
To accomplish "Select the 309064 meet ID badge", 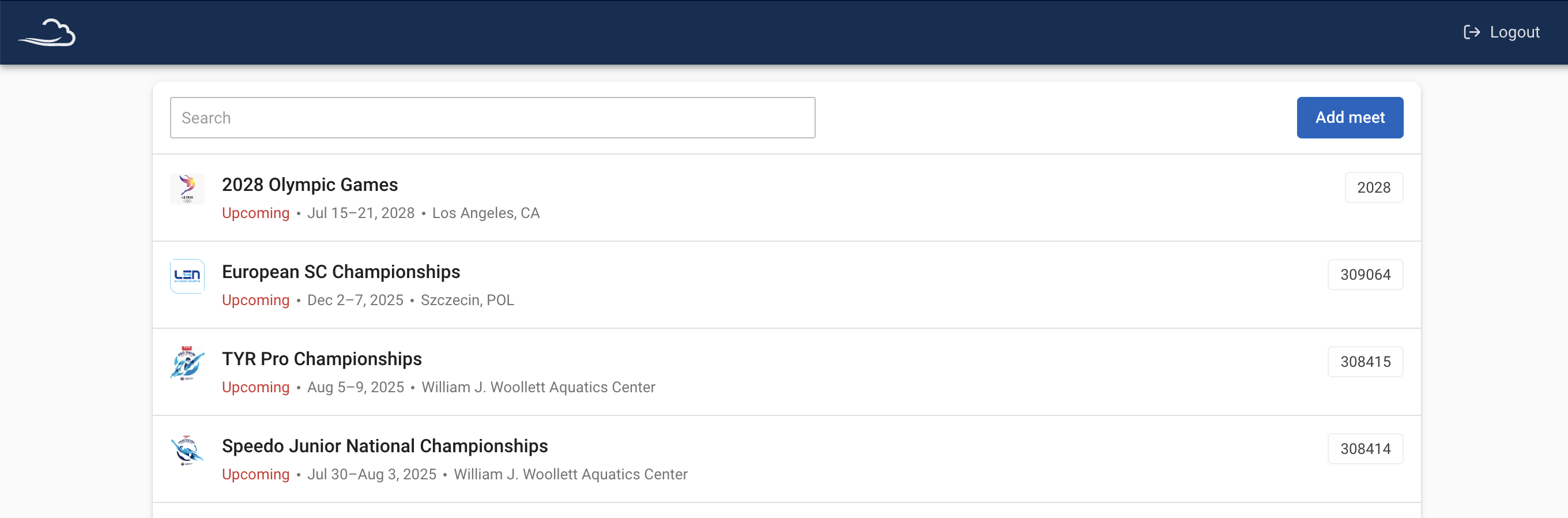I will point(1365,274).
